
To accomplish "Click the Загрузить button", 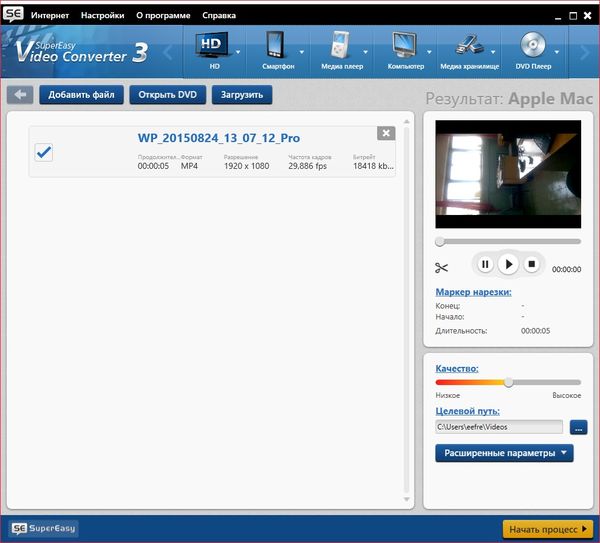I will 242,95.
